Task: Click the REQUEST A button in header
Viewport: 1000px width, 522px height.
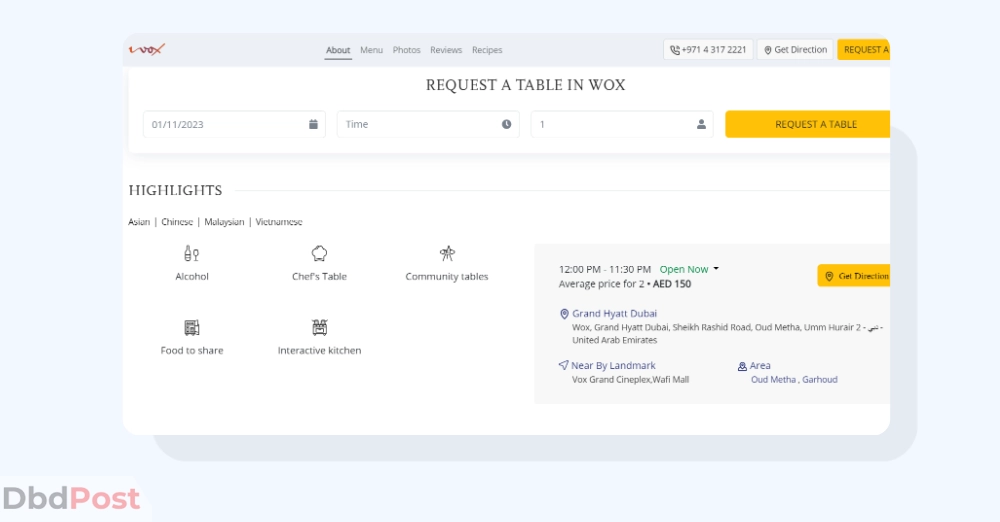Action: tap(864, 50)
